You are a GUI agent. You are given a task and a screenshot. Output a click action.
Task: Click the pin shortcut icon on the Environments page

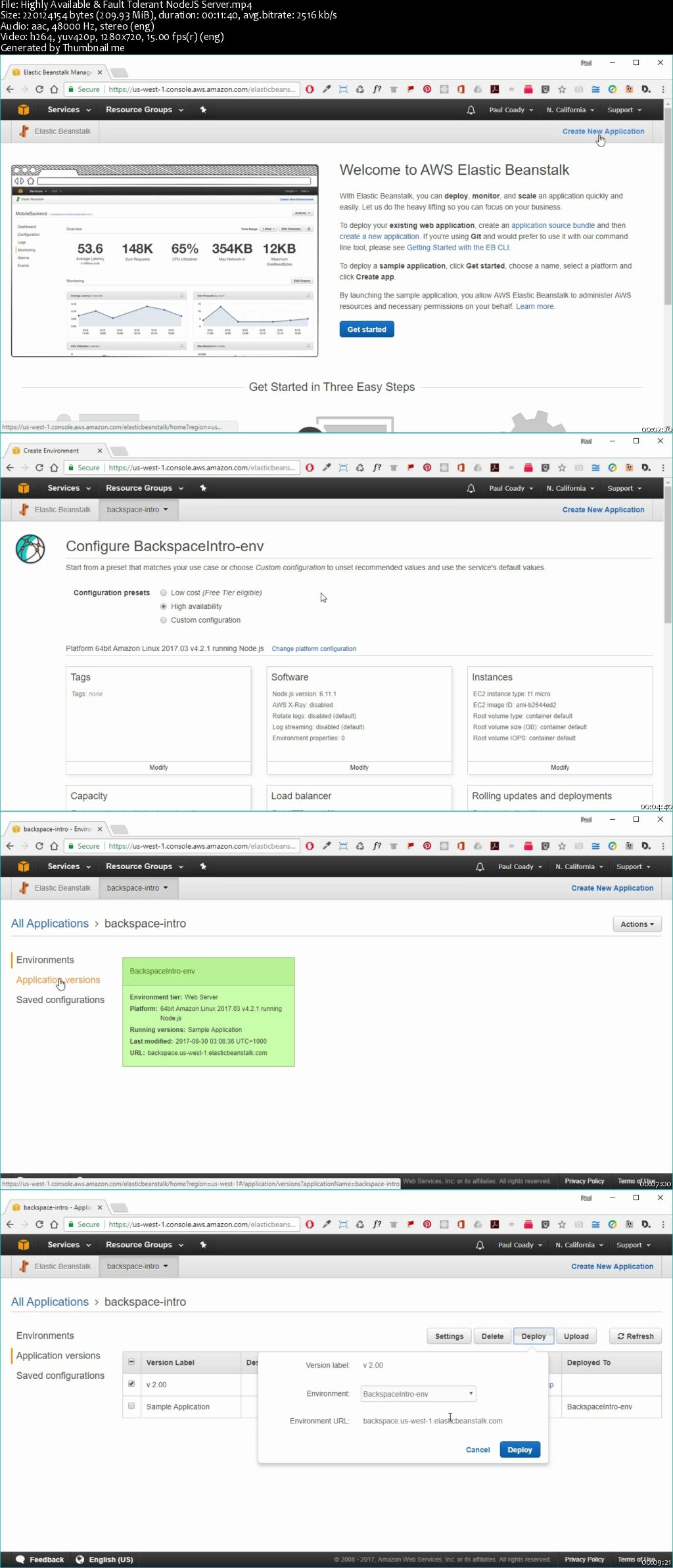[203, 866]
